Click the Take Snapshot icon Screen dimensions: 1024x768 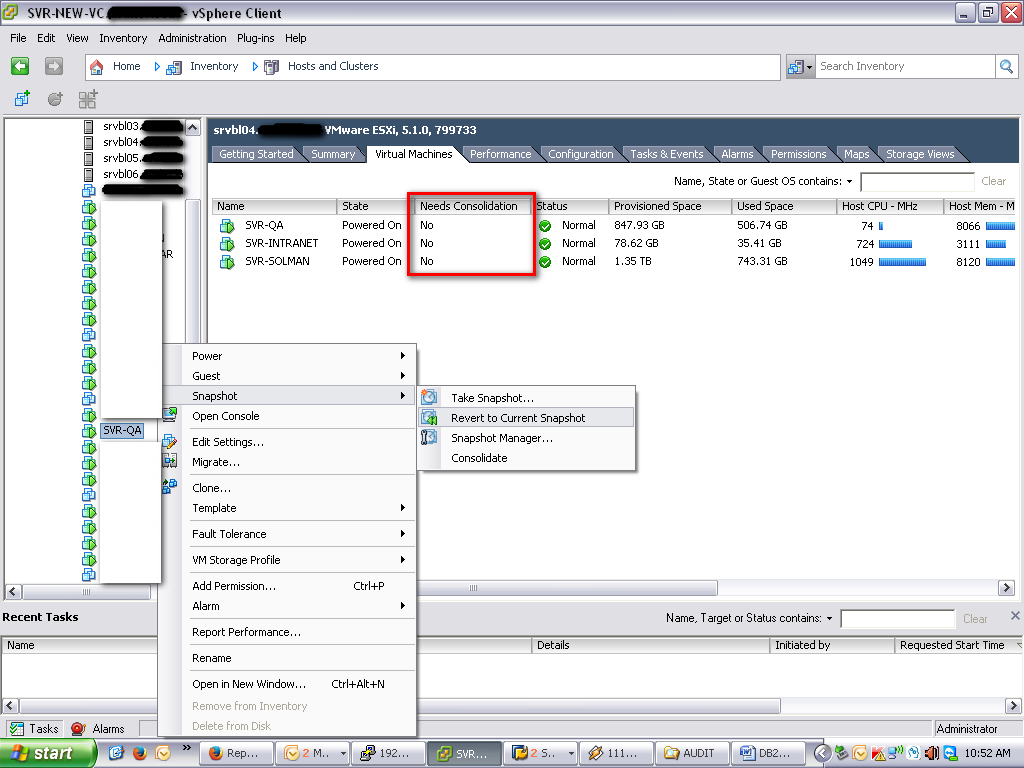429,397
